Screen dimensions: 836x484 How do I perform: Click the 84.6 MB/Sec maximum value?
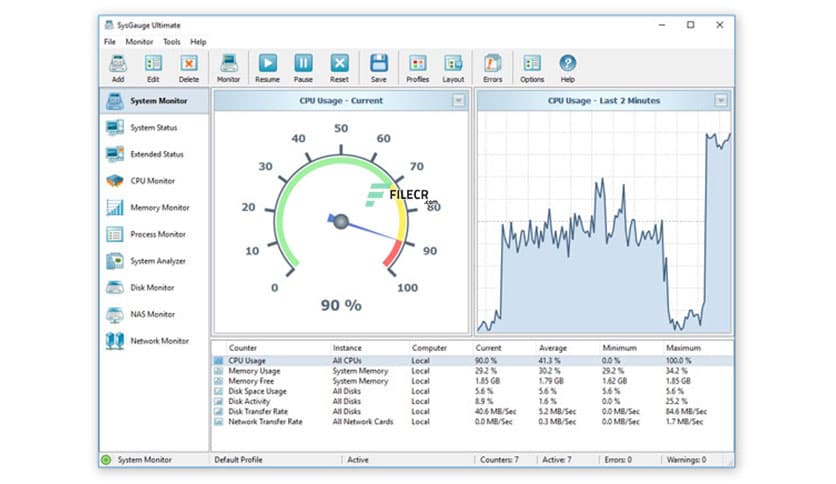click(x=686, y=412)
